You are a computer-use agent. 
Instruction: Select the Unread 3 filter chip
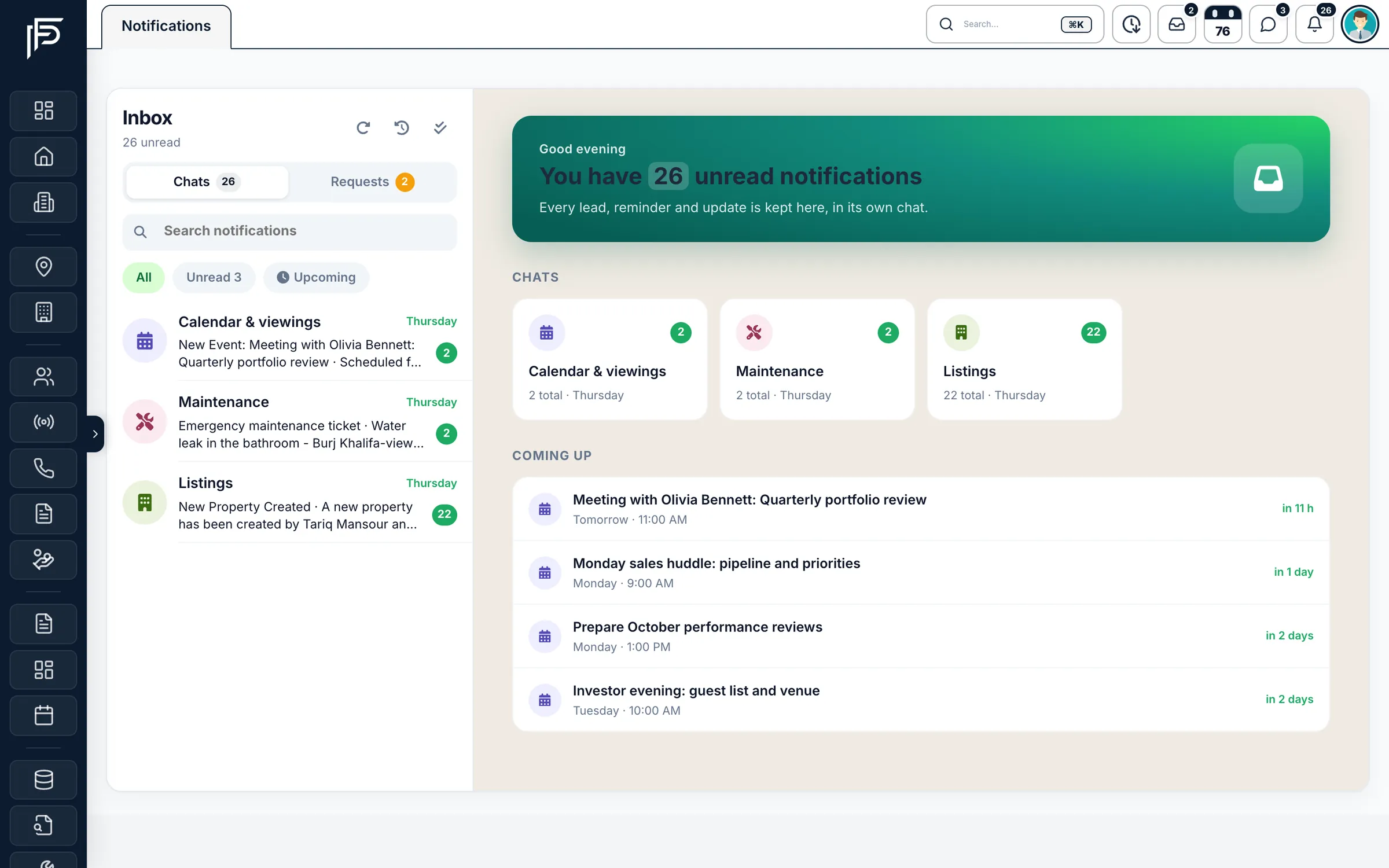pos(214,277)
